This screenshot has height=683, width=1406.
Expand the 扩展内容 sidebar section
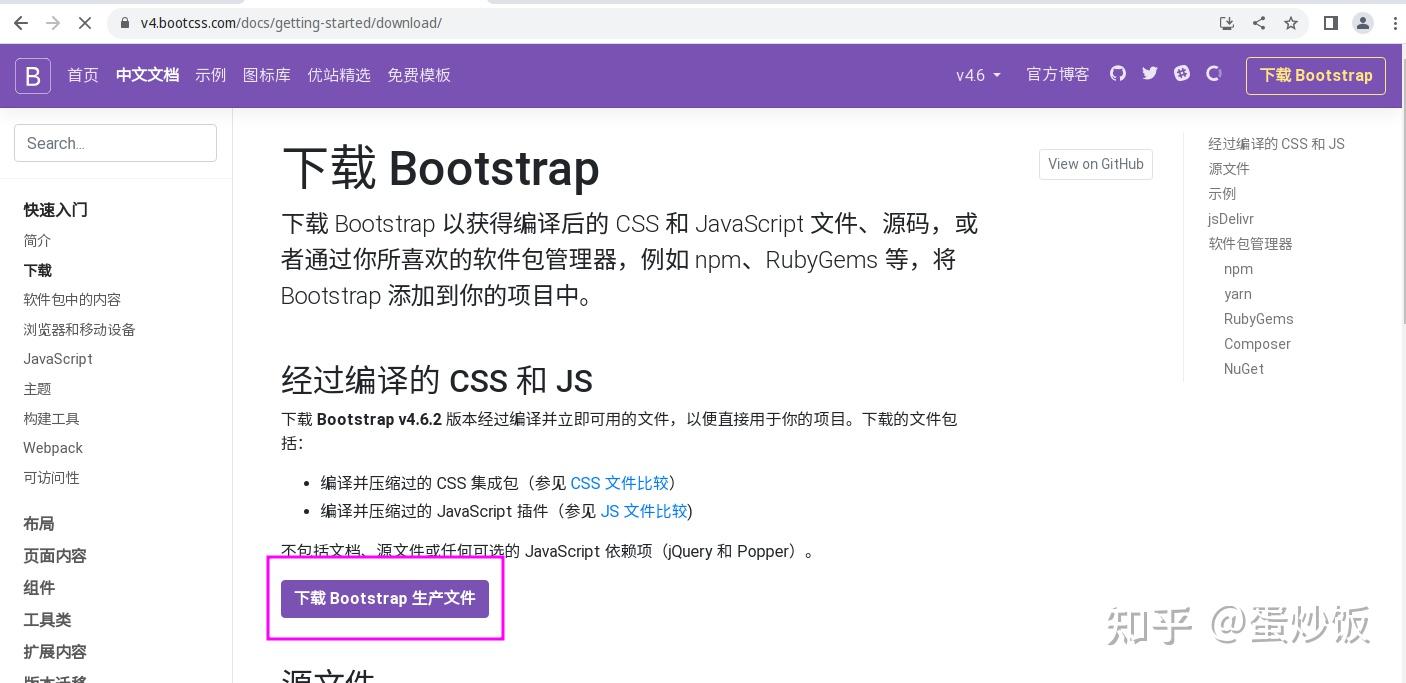click(x=55, y=652)
